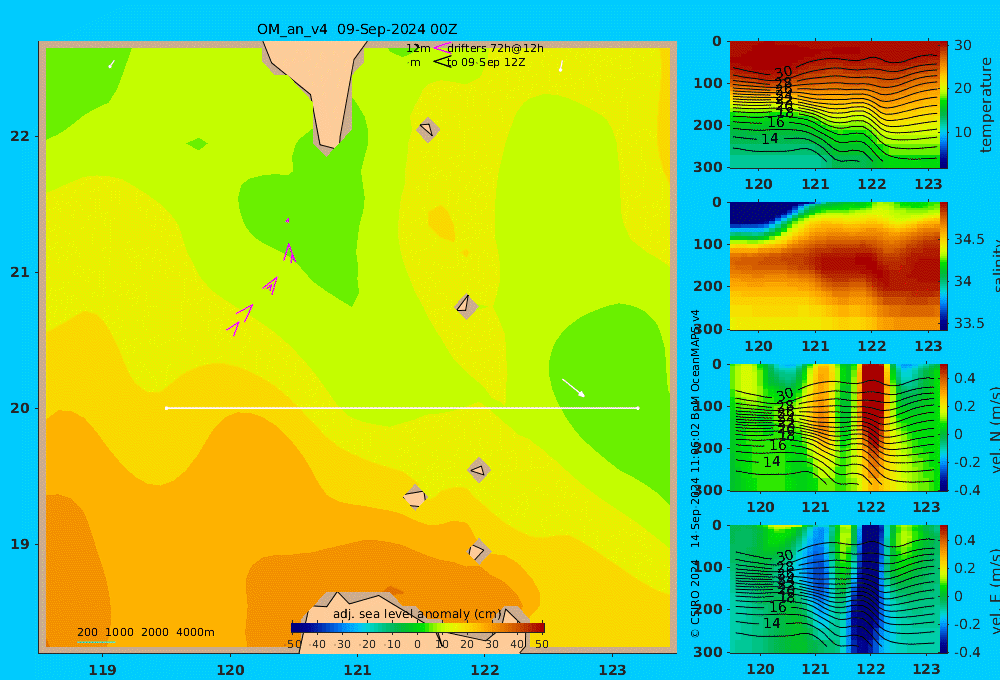Click the island marker just below latitude 22

(x=428, y=130)
